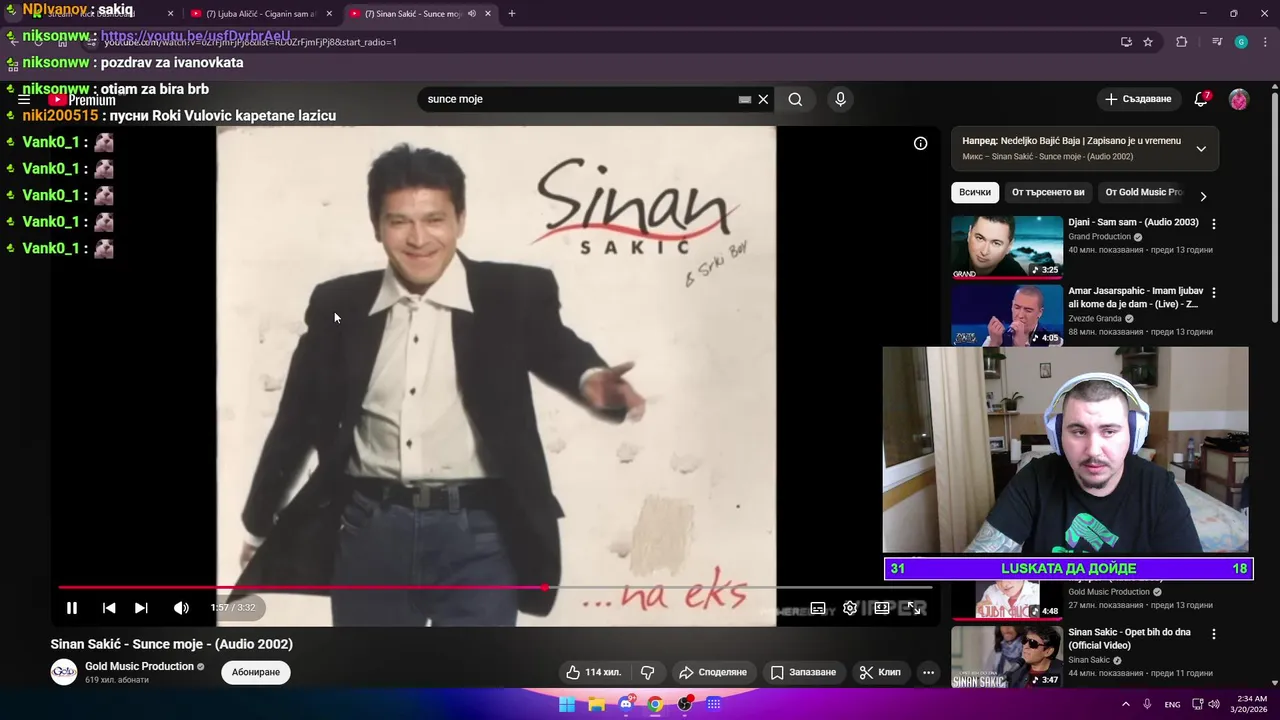The width and height of the screenshot is (1280, 720).
Task: Open the video info card icon
Action: point(921,143)
